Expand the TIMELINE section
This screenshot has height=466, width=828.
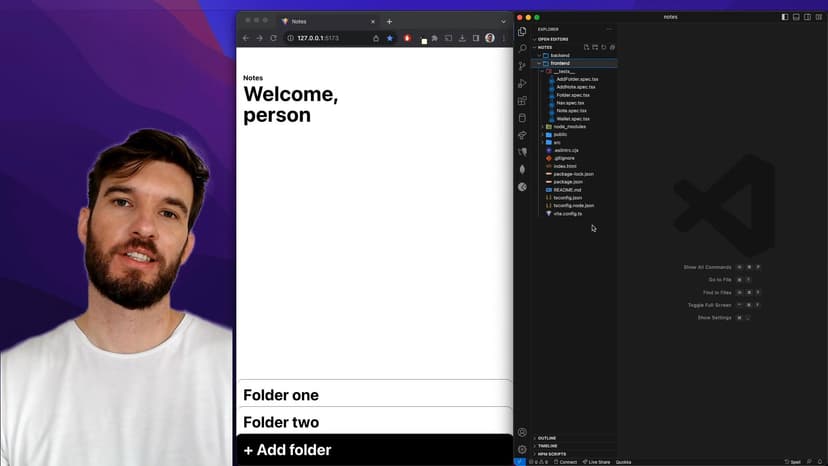pos(547,446)
